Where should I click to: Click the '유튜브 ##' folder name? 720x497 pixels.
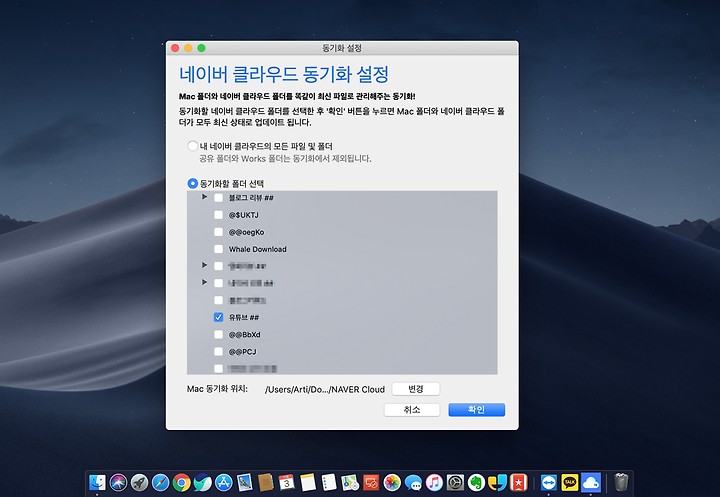coord(244,317)
